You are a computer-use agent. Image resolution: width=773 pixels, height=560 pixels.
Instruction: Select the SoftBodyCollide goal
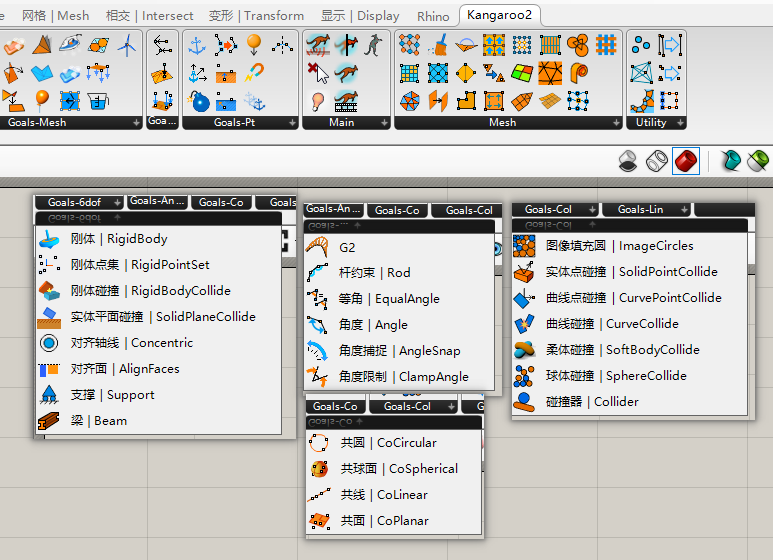tap(630, 350)
